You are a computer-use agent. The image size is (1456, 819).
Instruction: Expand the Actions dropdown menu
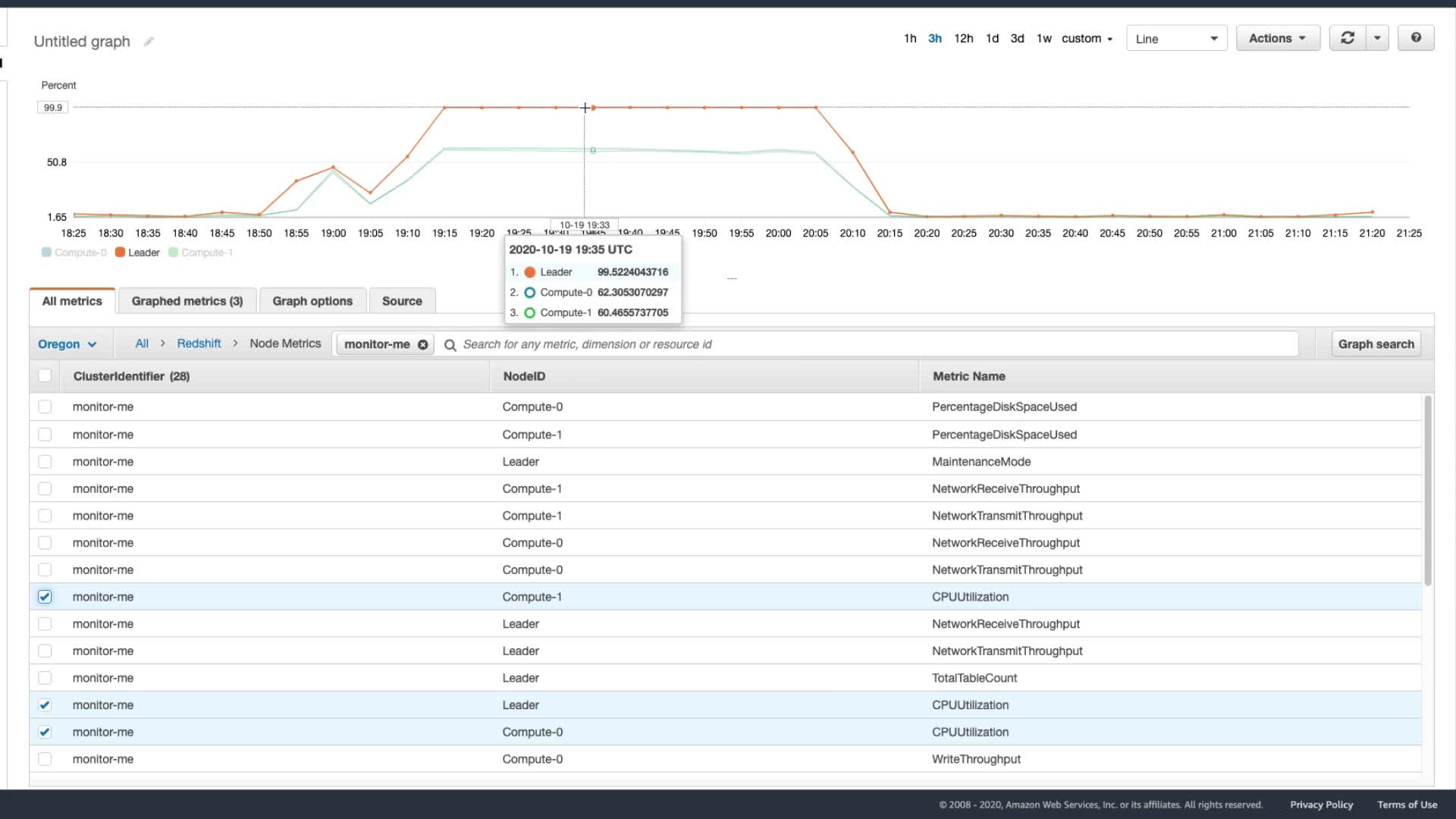pos(1278,38)
